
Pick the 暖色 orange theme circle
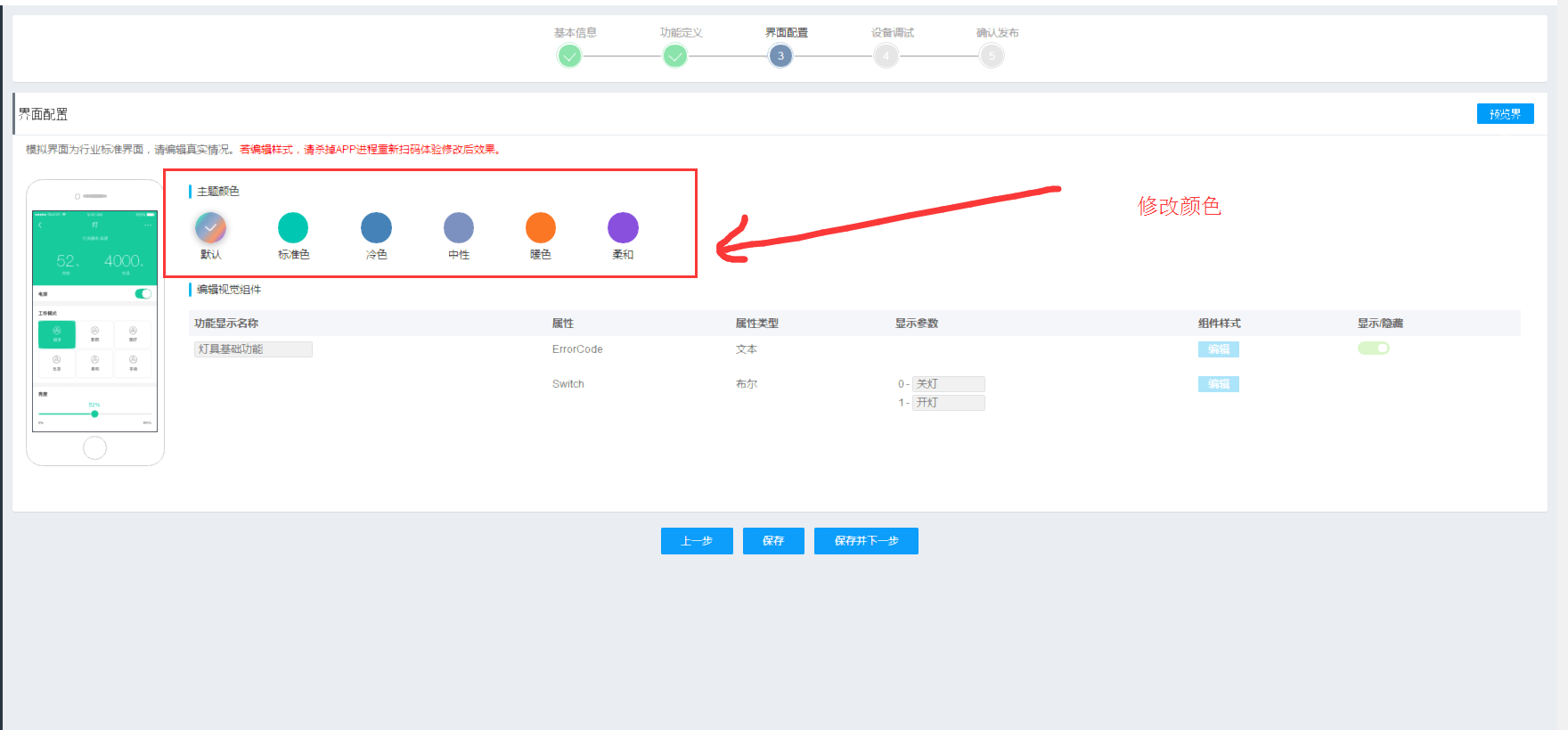click(x=541, y=227)
